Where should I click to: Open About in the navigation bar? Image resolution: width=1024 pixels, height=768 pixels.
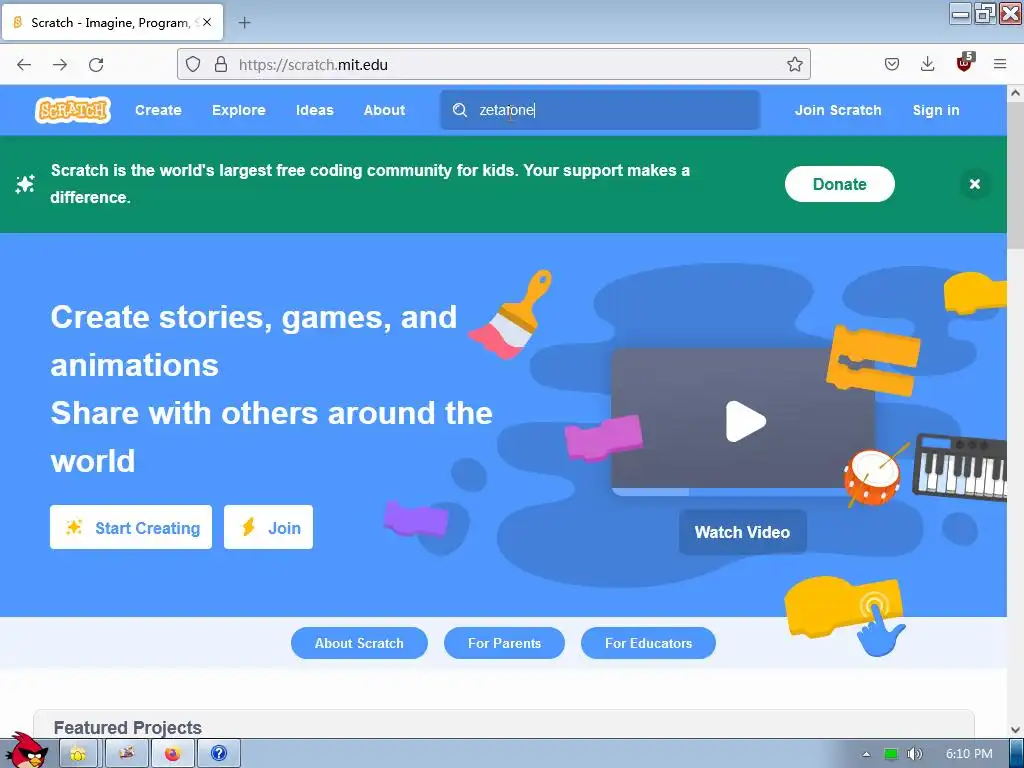[384, 110]
